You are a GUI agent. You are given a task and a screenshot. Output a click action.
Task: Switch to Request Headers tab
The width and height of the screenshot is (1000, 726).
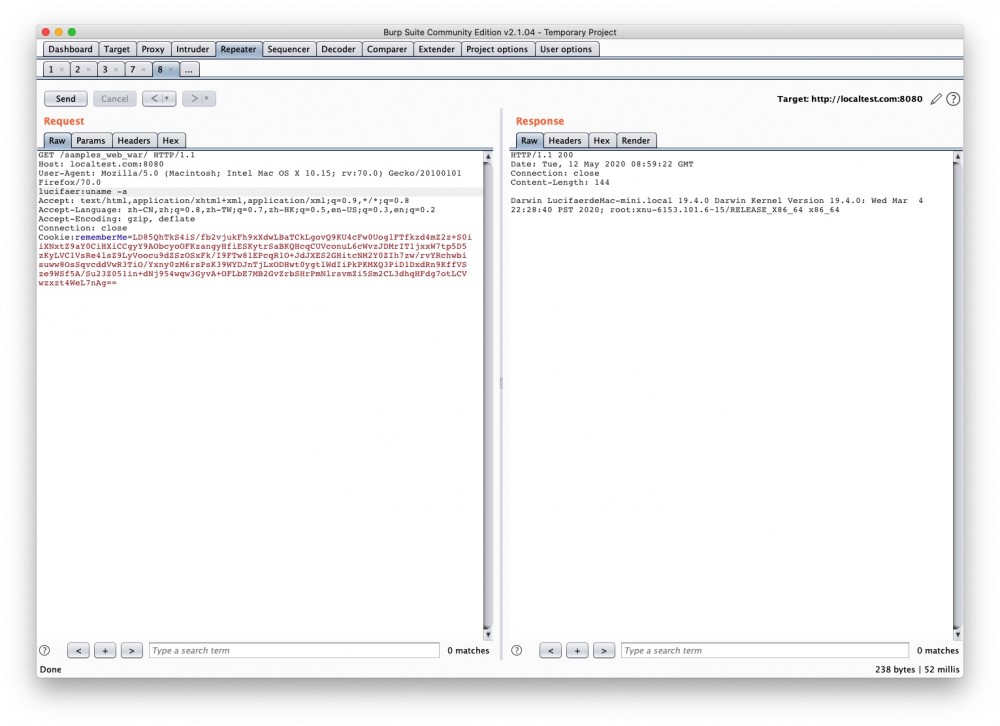point(134,140)
